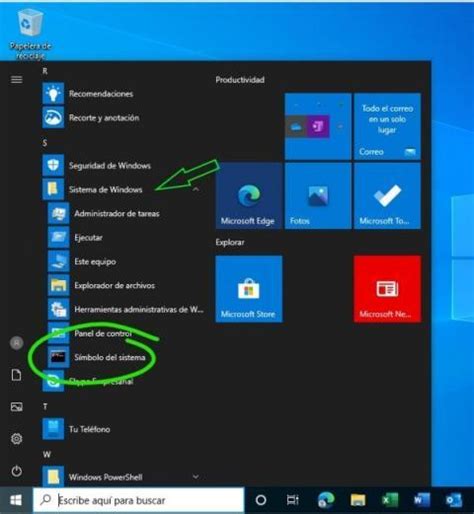The width and height of the screenshot is (474, 514).
Task: Open the Microsoft To Do tile
Action: tap(387, 196)
